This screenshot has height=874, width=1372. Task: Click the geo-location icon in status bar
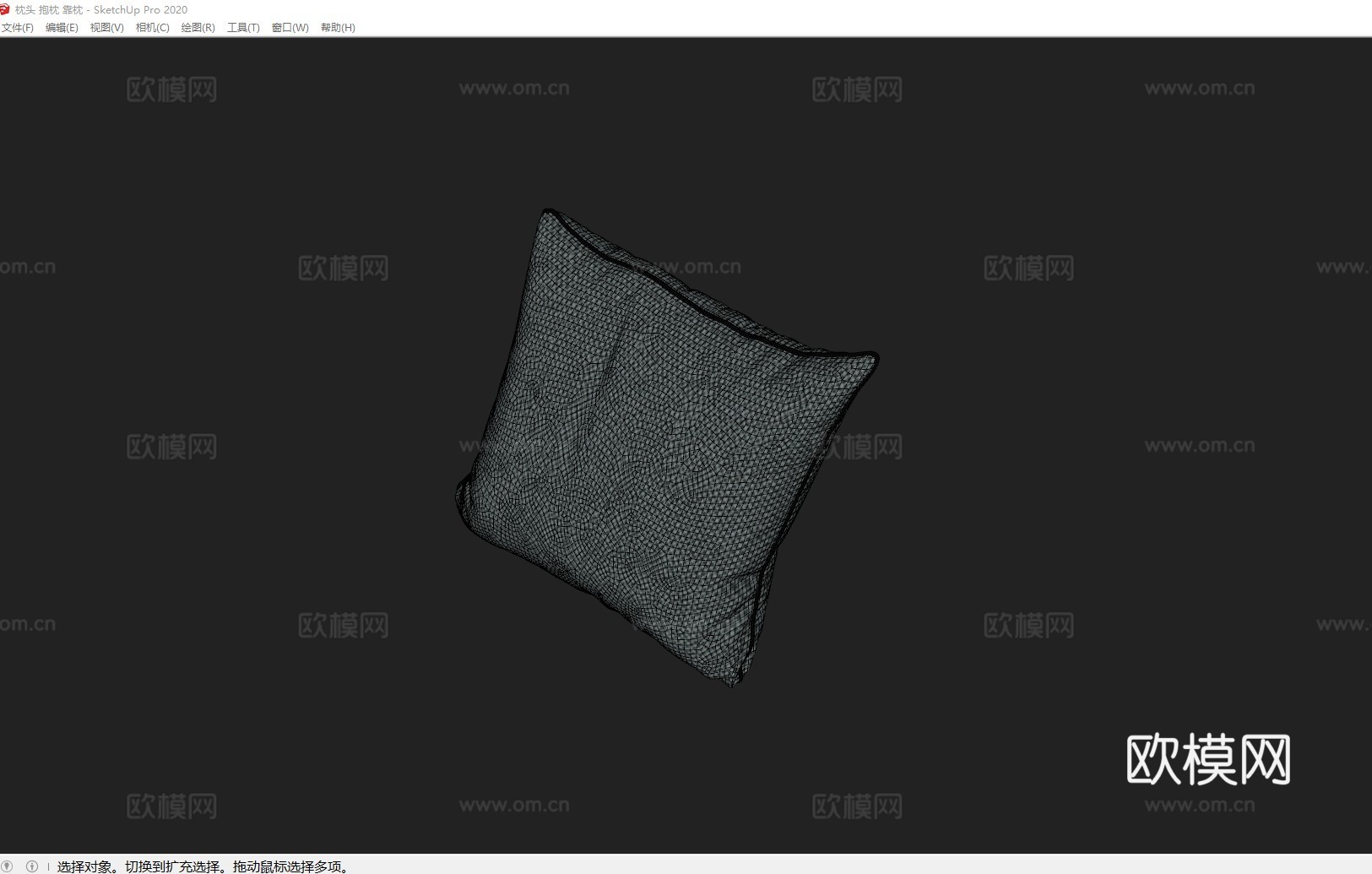coord(8,866)
